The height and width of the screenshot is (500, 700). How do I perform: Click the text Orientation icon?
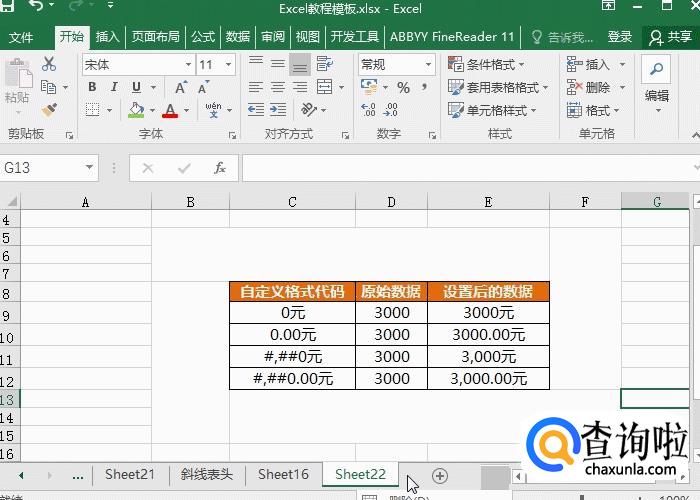309,109
